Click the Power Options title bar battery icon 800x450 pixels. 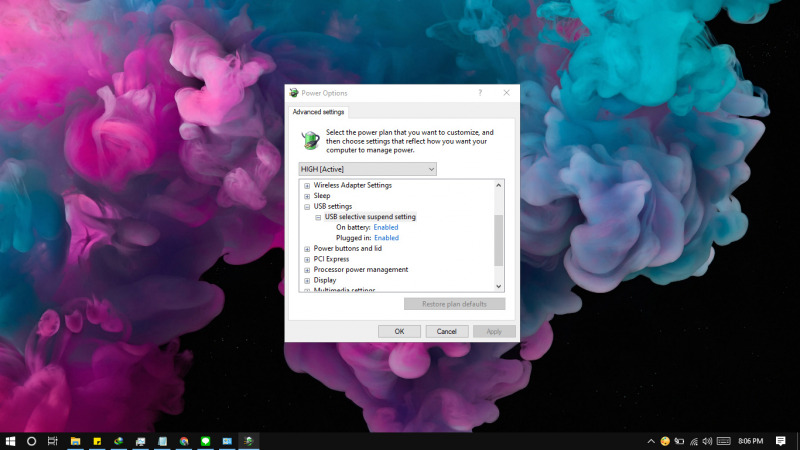click(x=294, y=93)
